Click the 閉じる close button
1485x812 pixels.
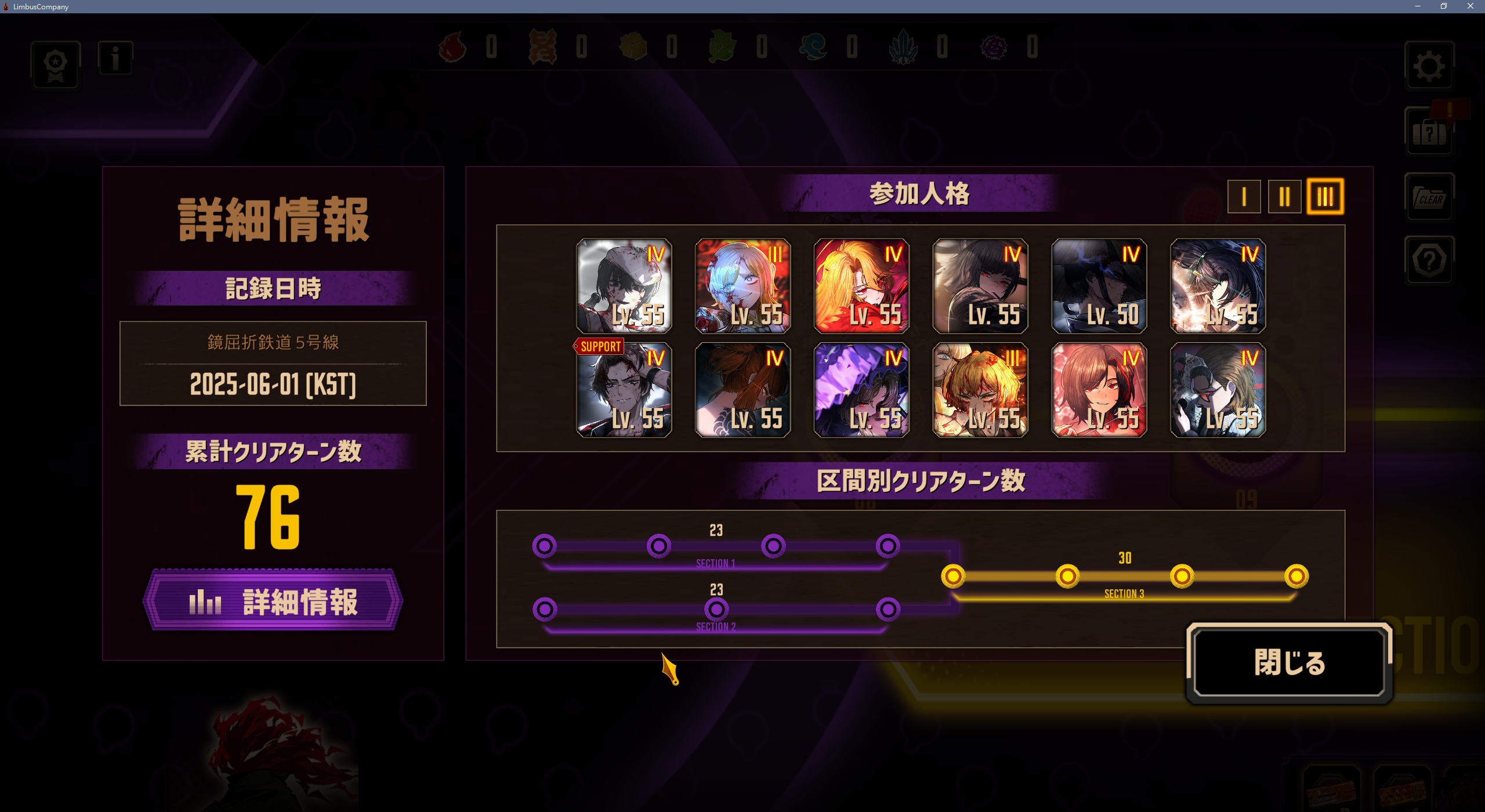tap(1290, 663)
